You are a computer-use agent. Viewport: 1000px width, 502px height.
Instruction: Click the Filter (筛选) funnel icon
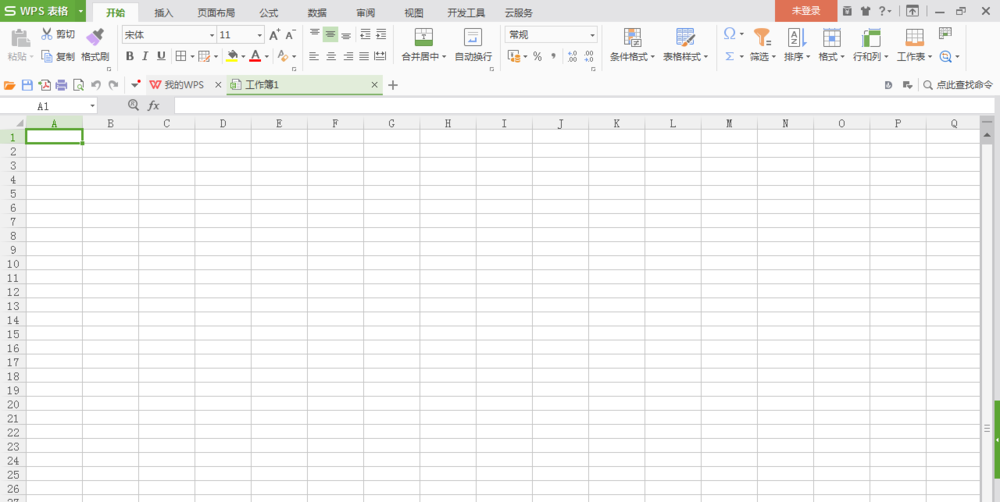coord(762,38)
